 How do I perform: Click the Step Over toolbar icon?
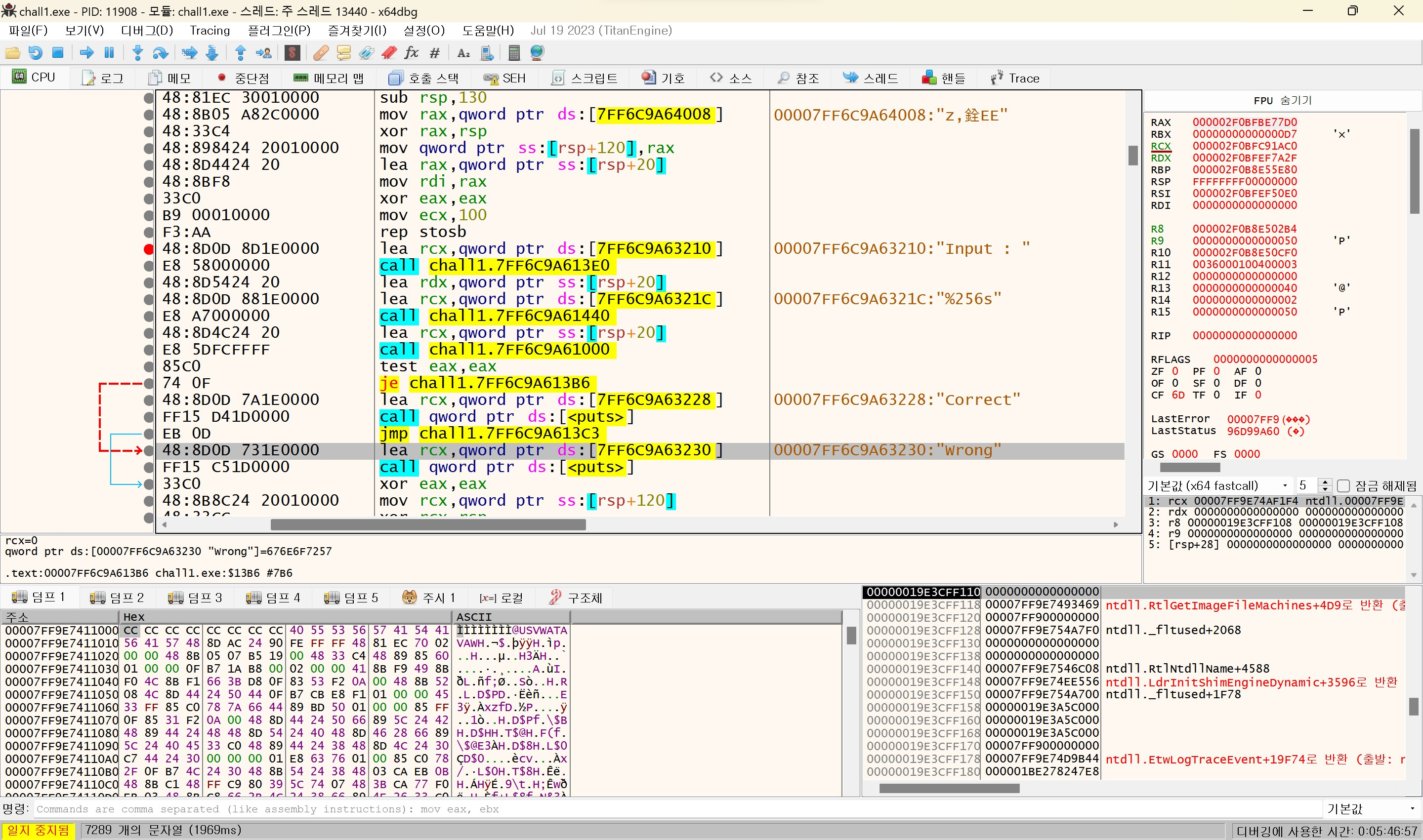coord(160,53)
